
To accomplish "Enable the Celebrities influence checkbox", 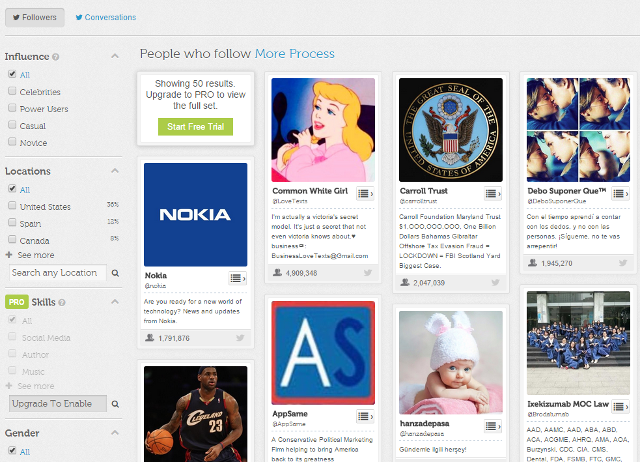I will (11, 91).
